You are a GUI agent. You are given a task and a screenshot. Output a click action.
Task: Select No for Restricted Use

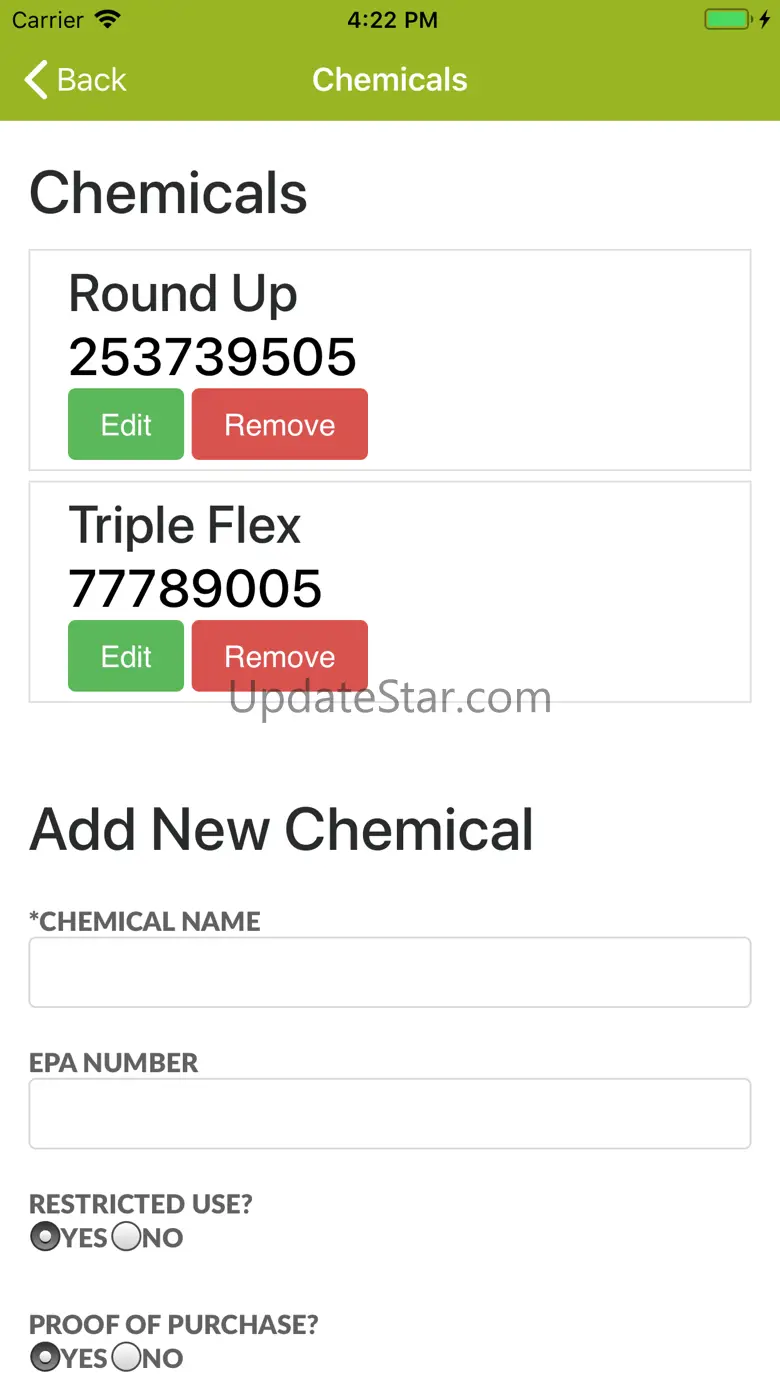coord(126,1237)
